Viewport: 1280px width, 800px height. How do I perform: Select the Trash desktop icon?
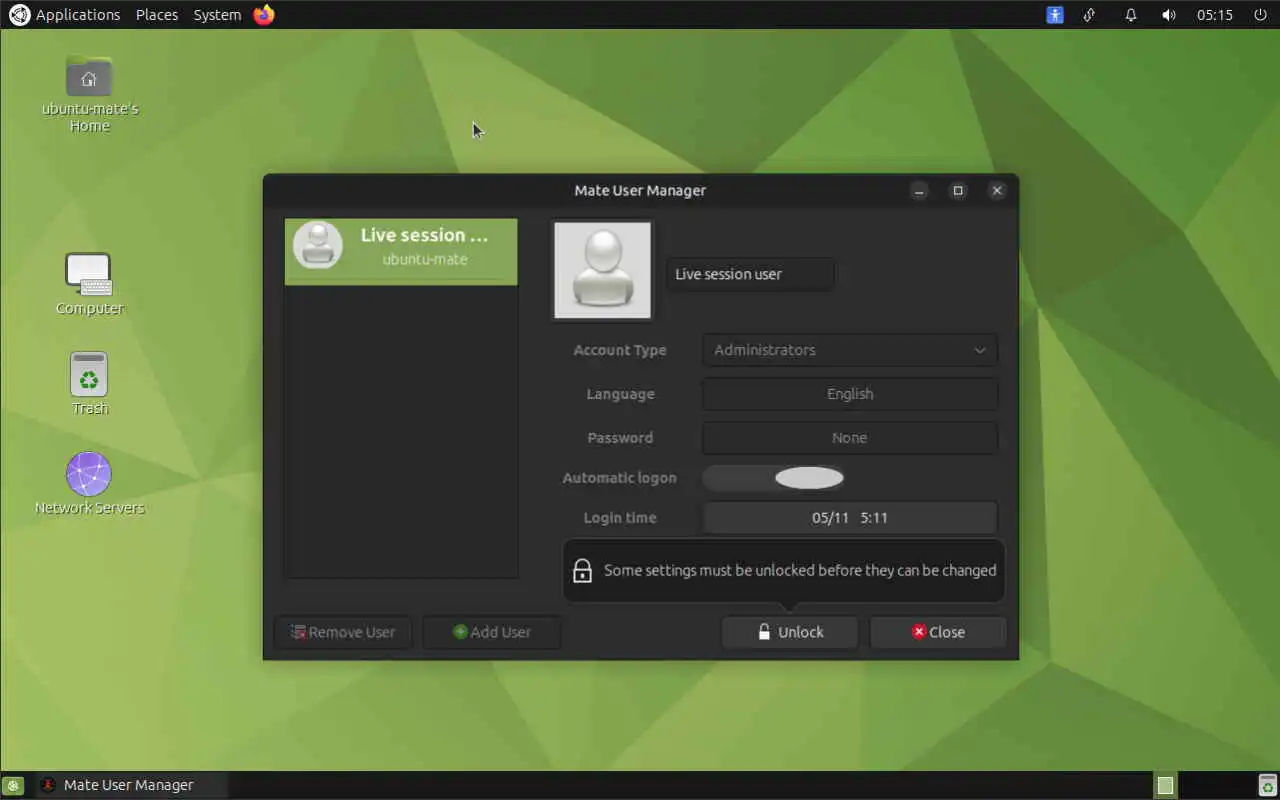[89, 383]
